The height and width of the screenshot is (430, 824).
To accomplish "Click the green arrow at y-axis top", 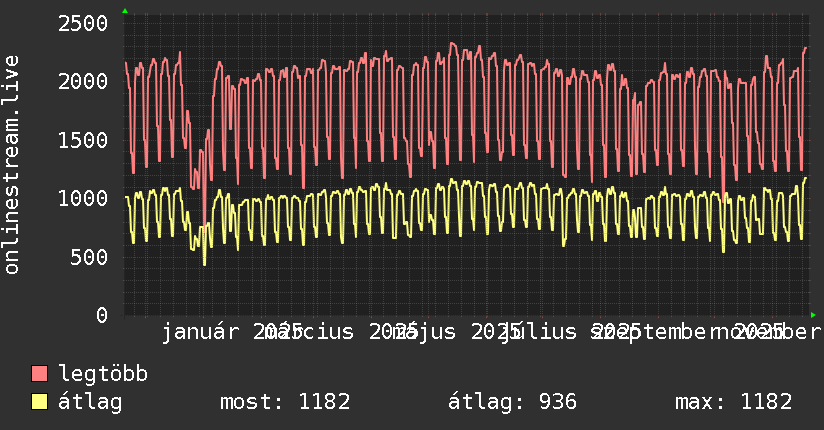I will 125,11.
